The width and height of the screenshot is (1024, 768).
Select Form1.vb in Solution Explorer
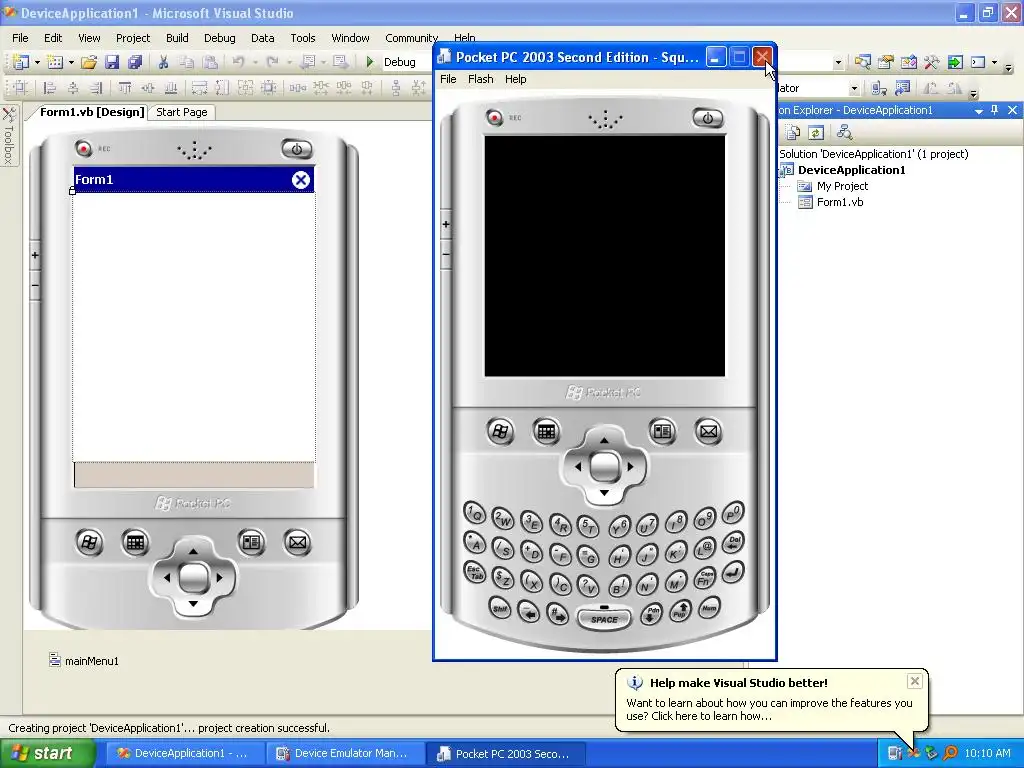831,202
